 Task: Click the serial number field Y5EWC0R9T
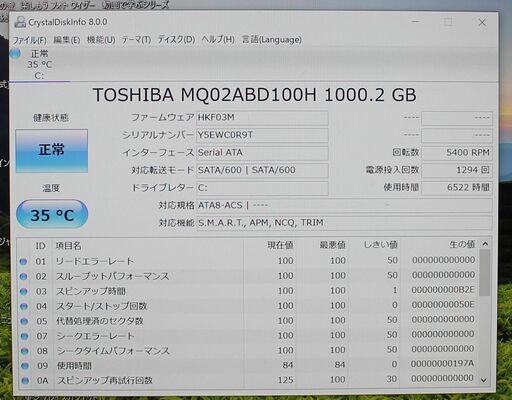(x=262, y=135)
